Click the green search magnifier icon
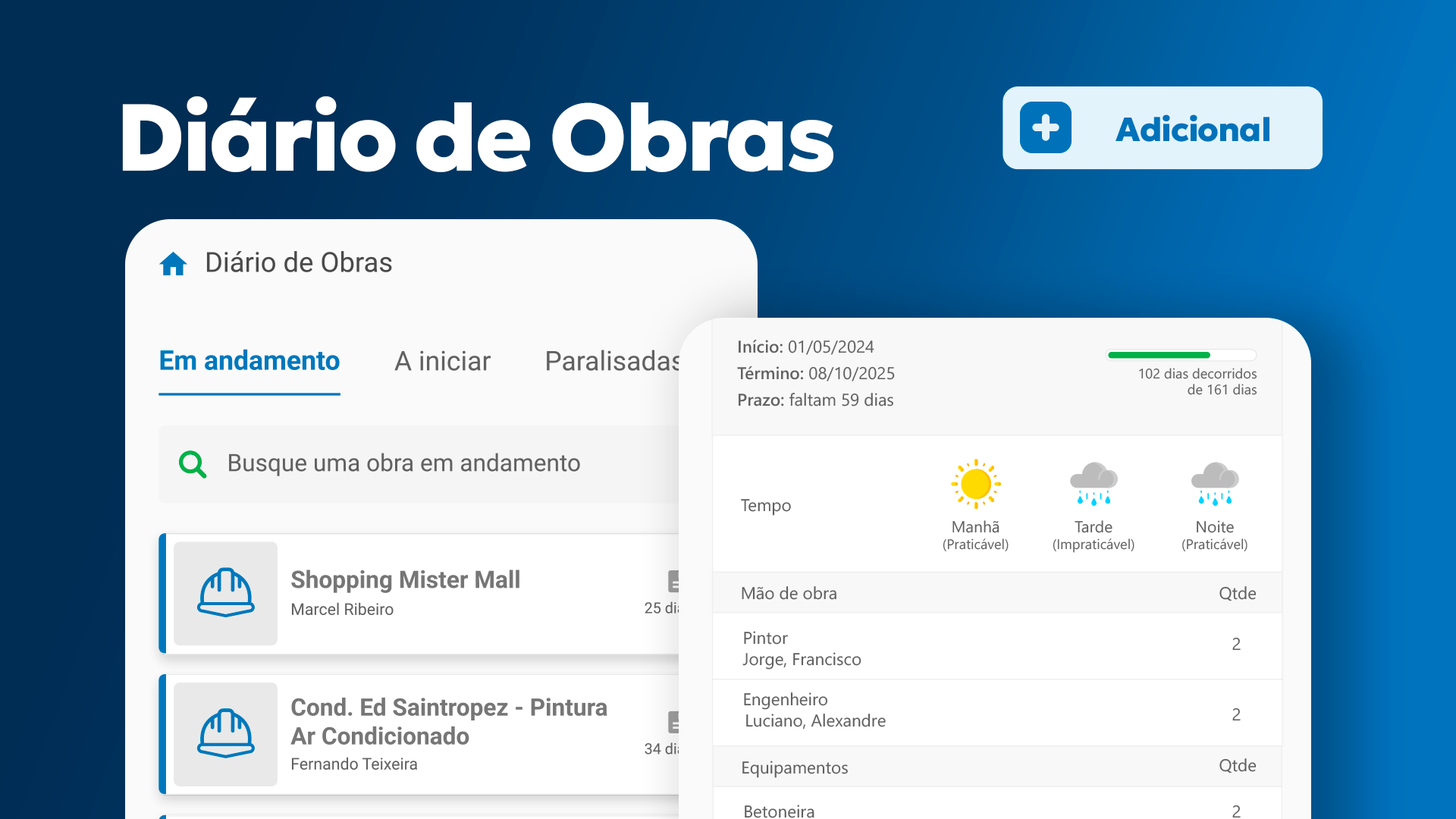This screenshot has height=819, width=1456. [x=192, y=464]
